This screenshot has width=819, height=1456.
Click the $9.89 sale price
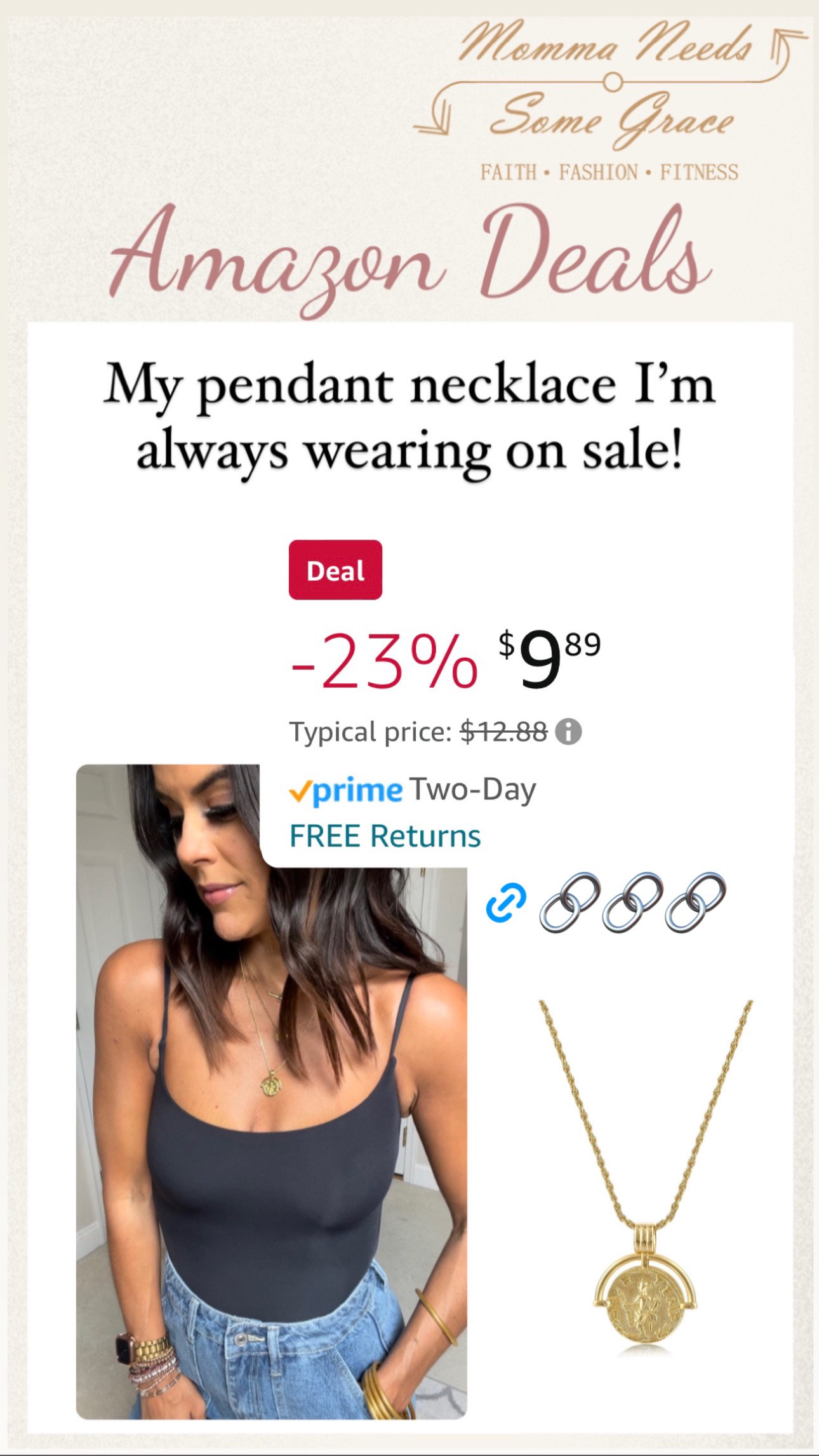(549, 660)
